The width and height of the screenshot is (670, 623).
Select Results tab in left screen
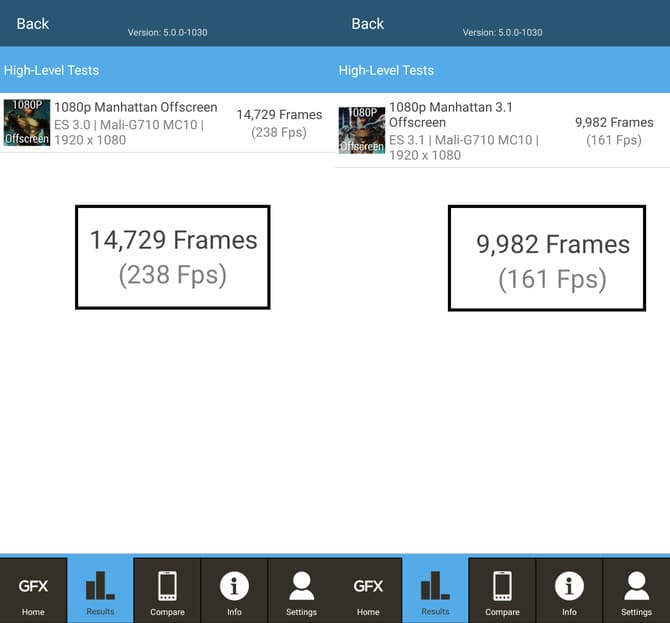(x=100, y=591)
